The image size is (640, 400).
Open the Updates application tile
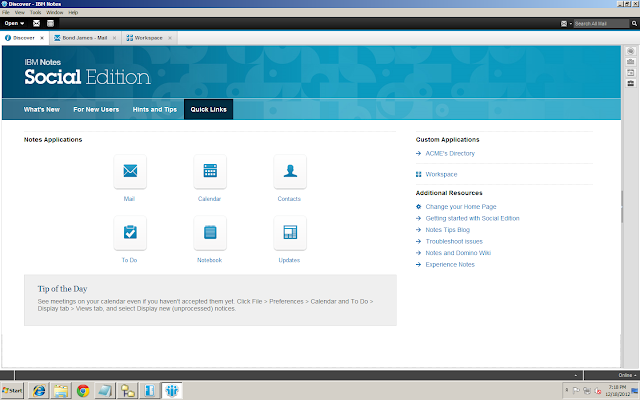pyautogui.click(x=290, y=233)
